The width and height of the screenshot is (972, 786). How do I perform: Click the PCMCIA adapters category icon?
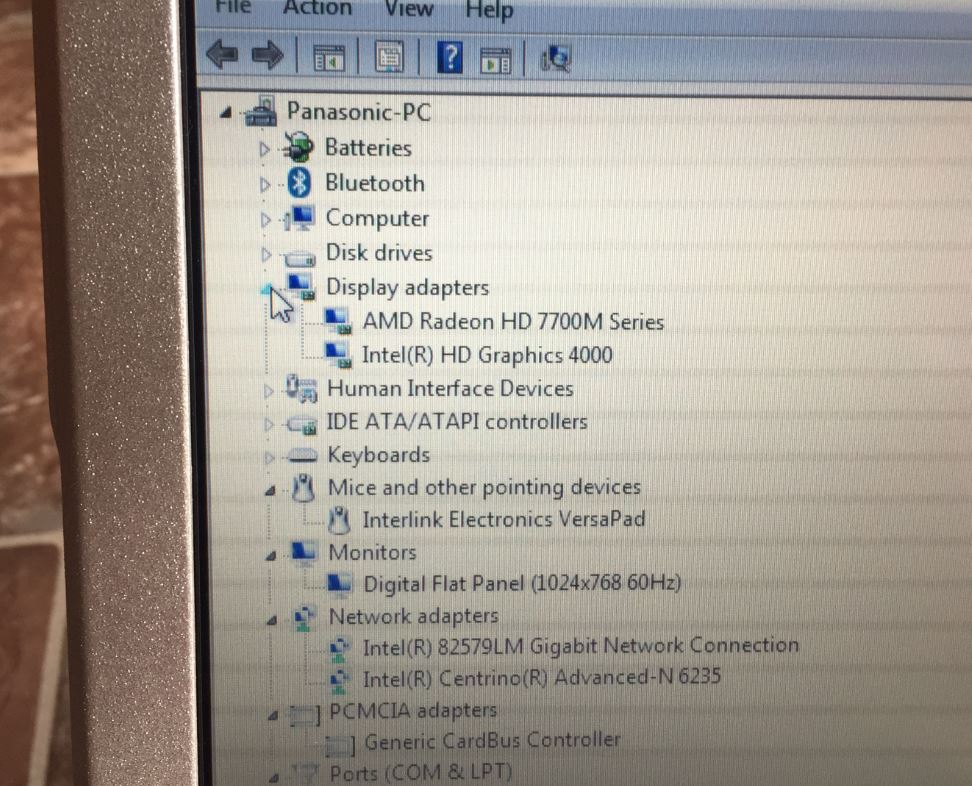[305, 715]
